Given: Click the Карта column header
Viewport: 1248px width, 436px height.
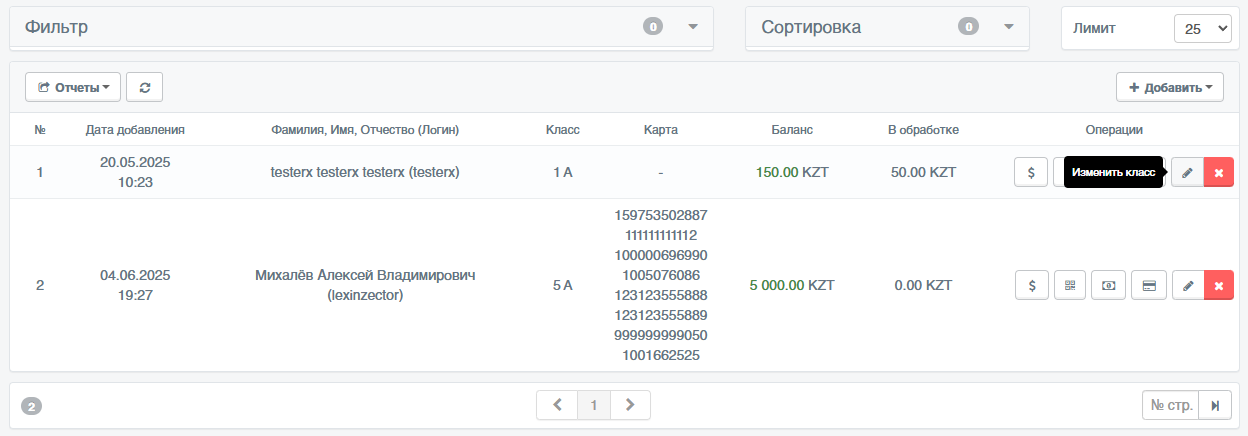Looking at the screenshot, I should pyautogui.click(x=661, y=130).
